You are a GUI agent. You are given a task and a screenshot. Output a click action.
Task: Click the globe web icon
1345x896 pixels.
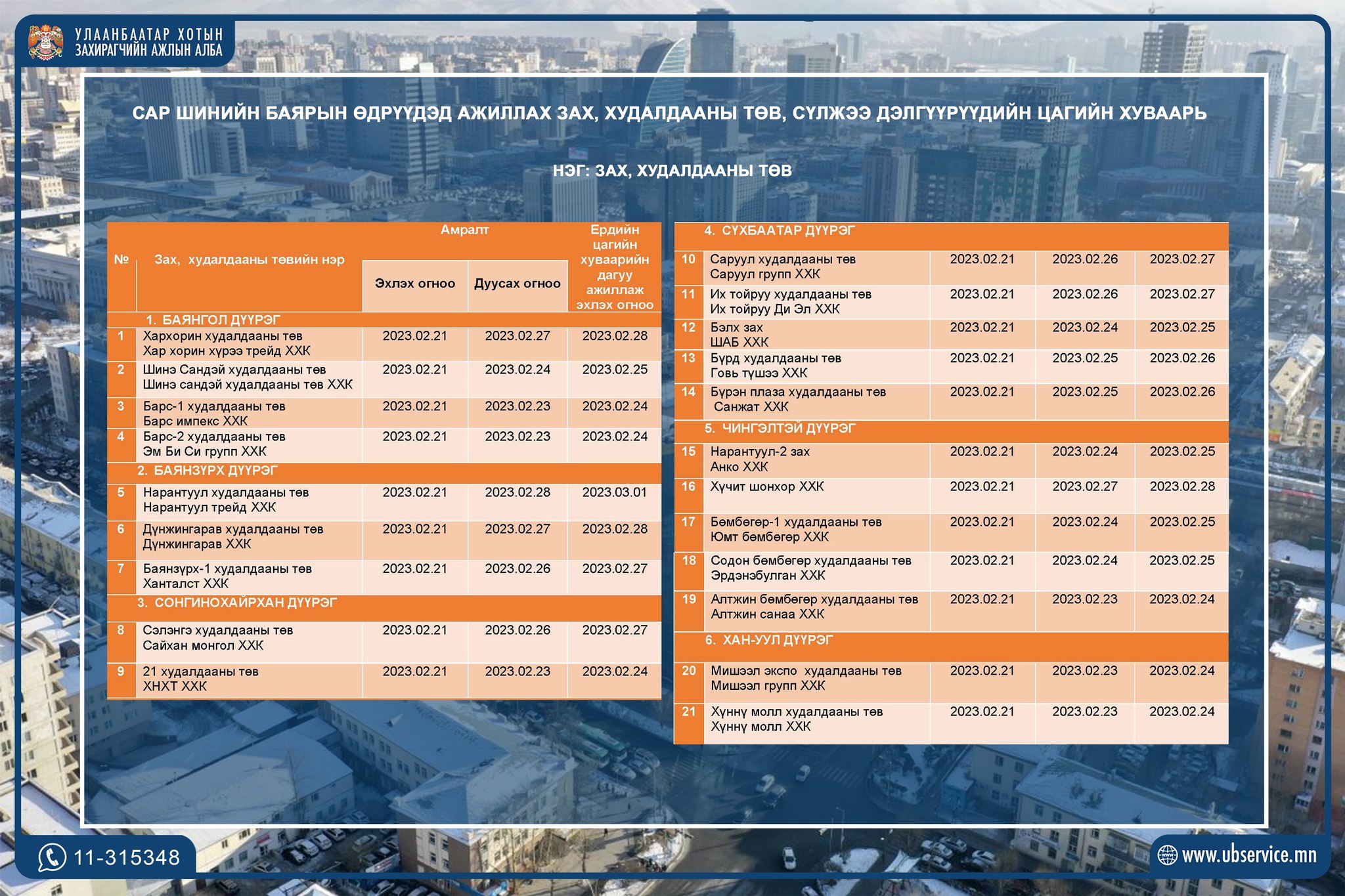(x=1166, y=855)
